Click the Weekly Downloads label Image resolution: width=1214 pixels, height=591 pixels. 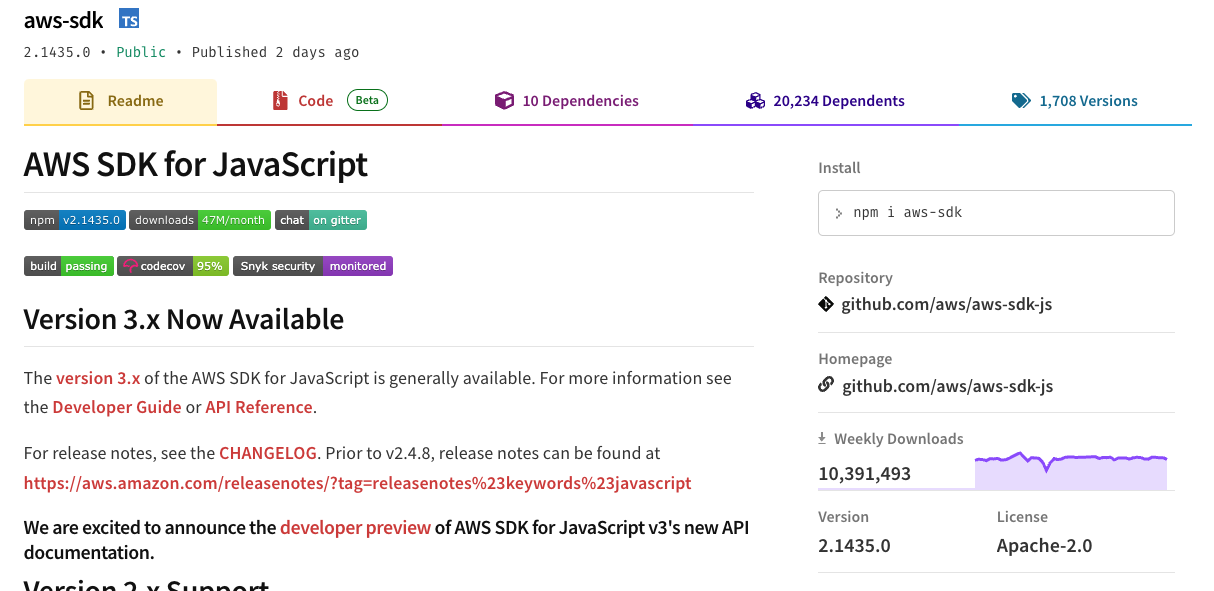click(899, 438)
